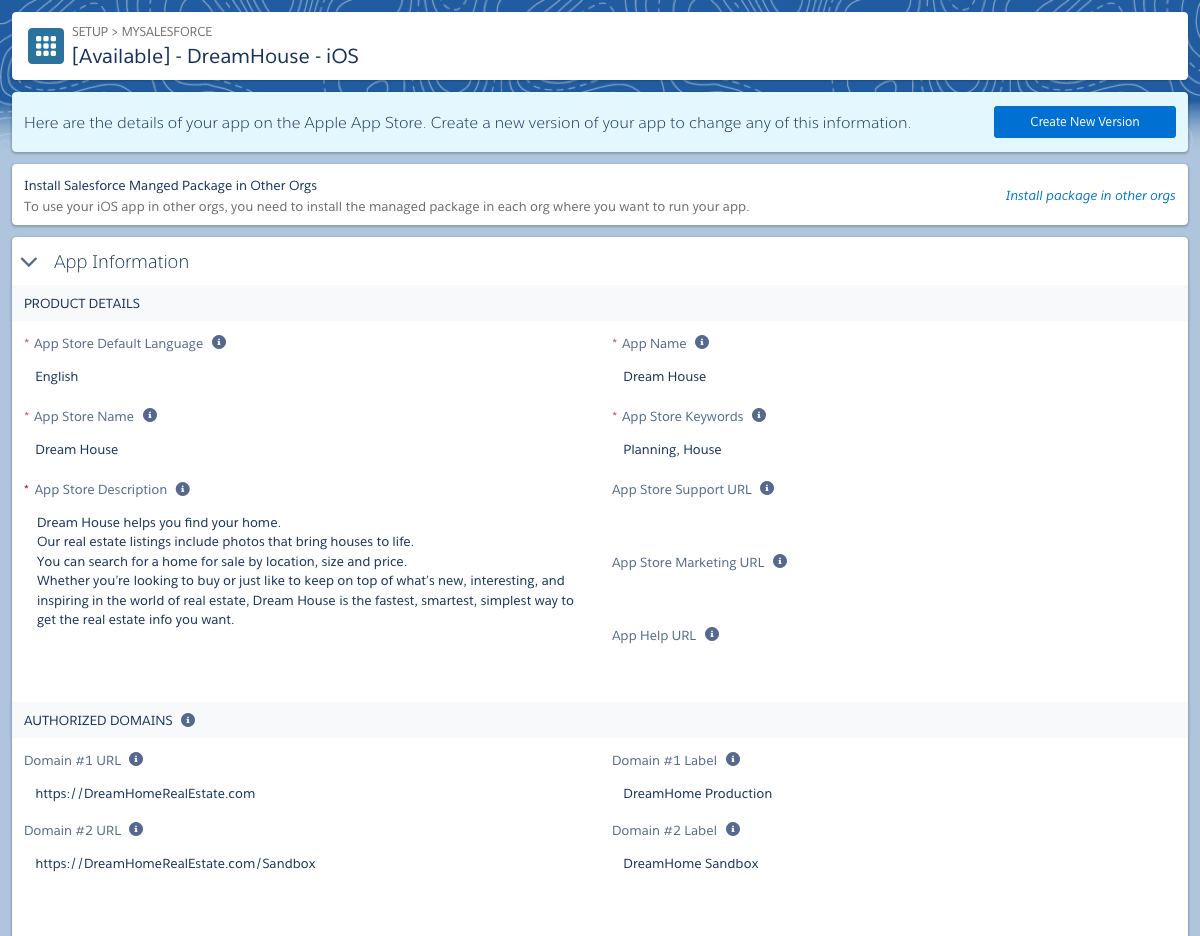1200x936 pixels.
Task: Click App Store Support URL info icon
Action: 767,488
